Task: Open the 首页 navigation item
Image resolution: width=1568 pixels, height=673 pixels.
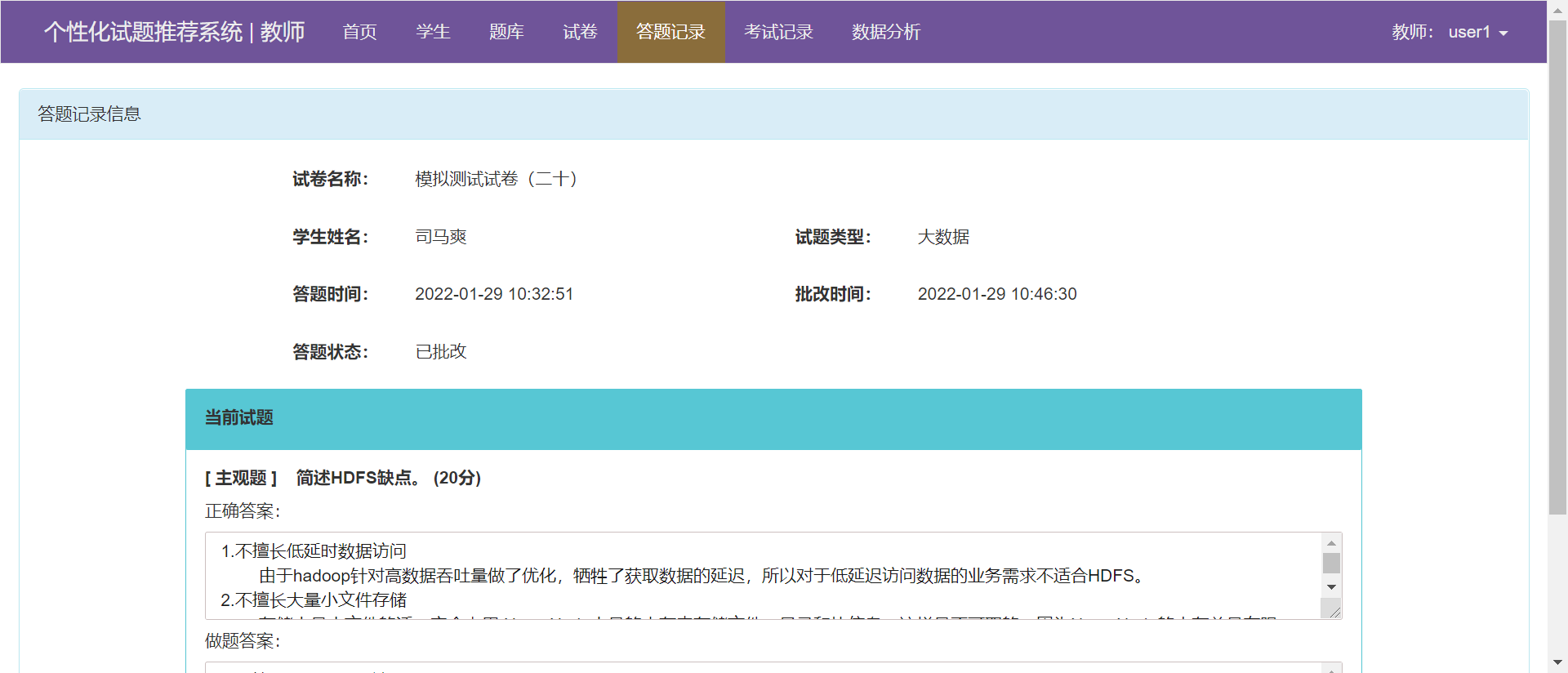Action: tap(359, 32)
